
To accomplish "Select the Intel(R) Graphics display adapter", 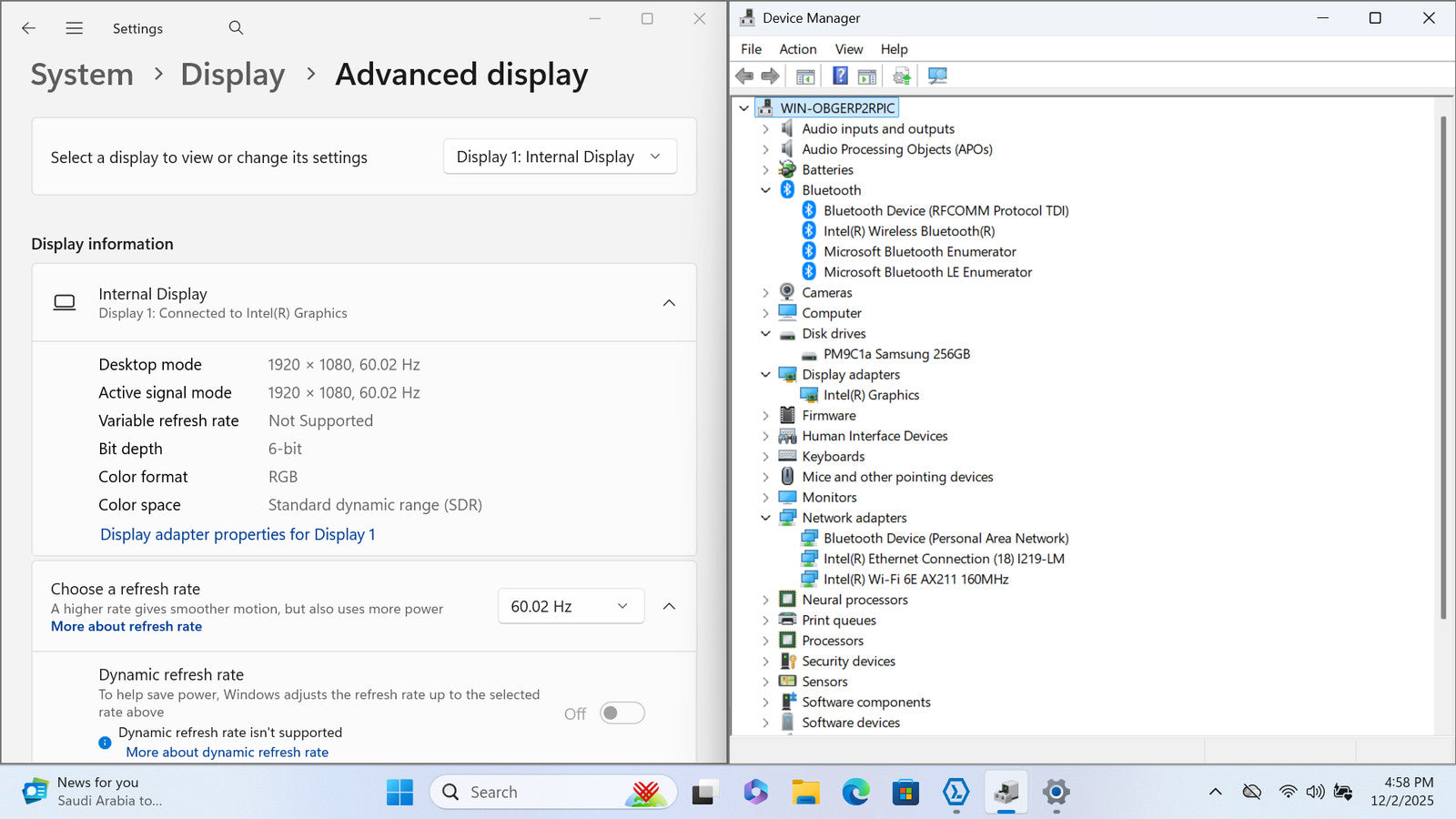I will click(871, 395).
